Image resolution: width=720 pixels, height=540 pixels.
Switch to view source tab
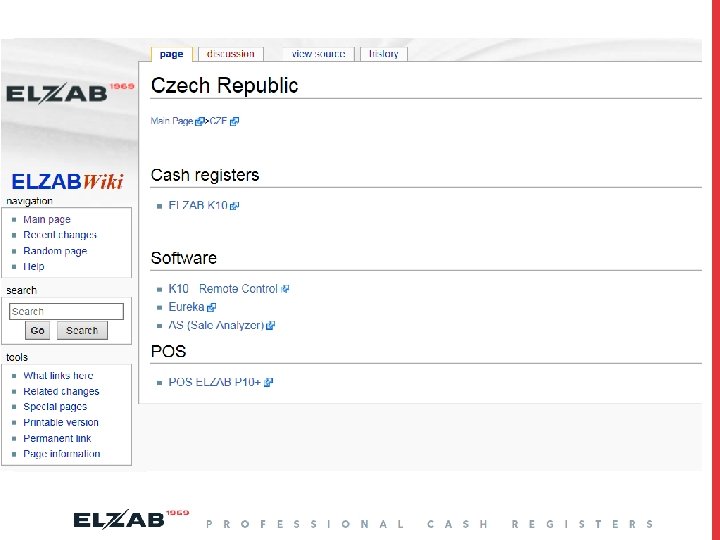pos(318,54)
